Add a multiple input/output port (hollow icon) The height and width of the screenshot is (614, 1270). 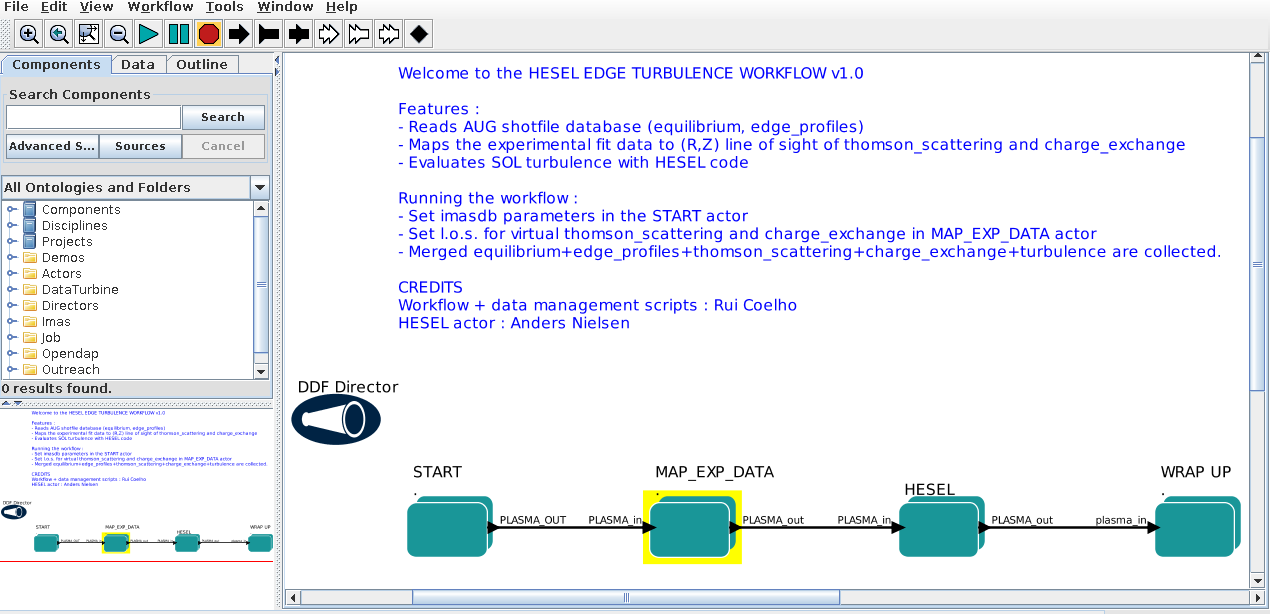pyautogui.click(x=389, y=34)
